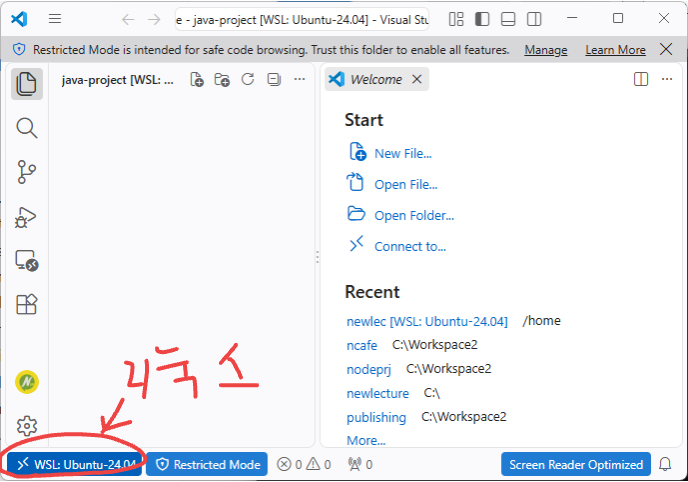
Task: Click the yellow N account icon
Action: click(27, 382)
